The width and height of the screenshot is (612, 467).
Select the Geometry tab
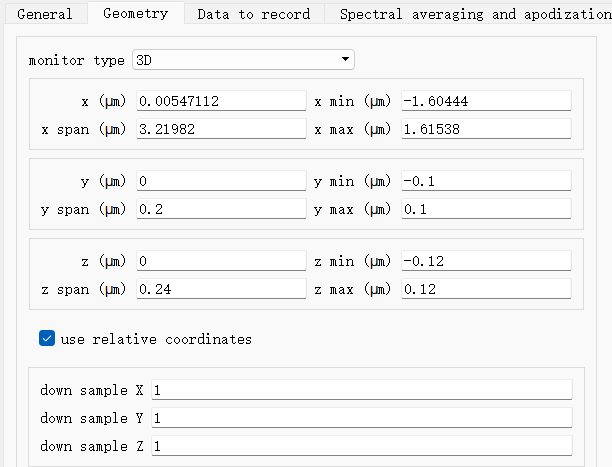[x=136, y=13]
